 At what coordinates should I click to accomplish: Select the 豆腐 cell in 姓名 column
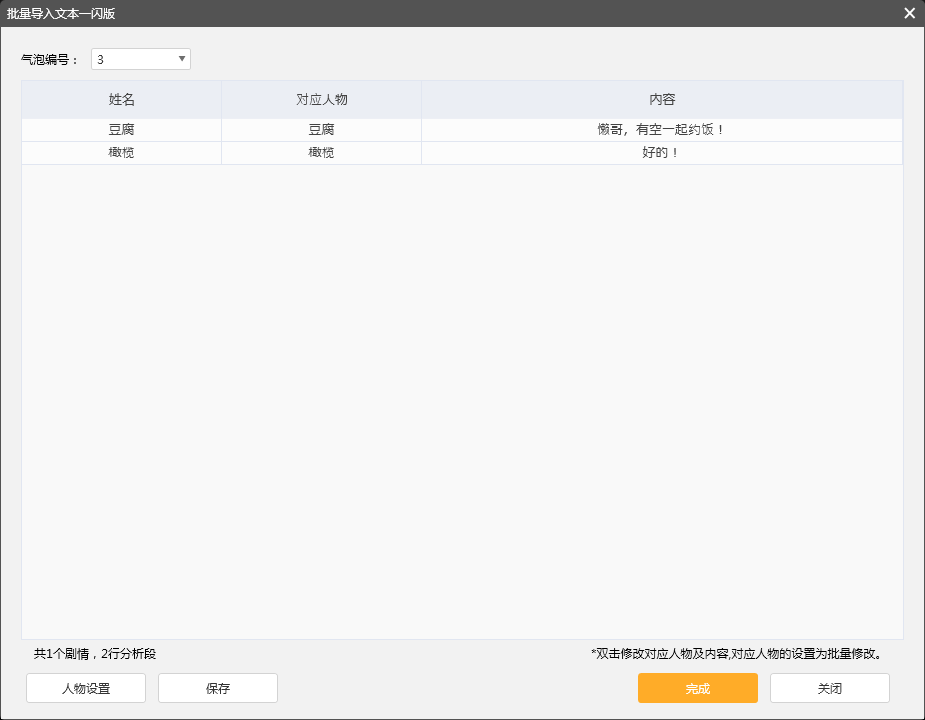click(x=121, y=130)
